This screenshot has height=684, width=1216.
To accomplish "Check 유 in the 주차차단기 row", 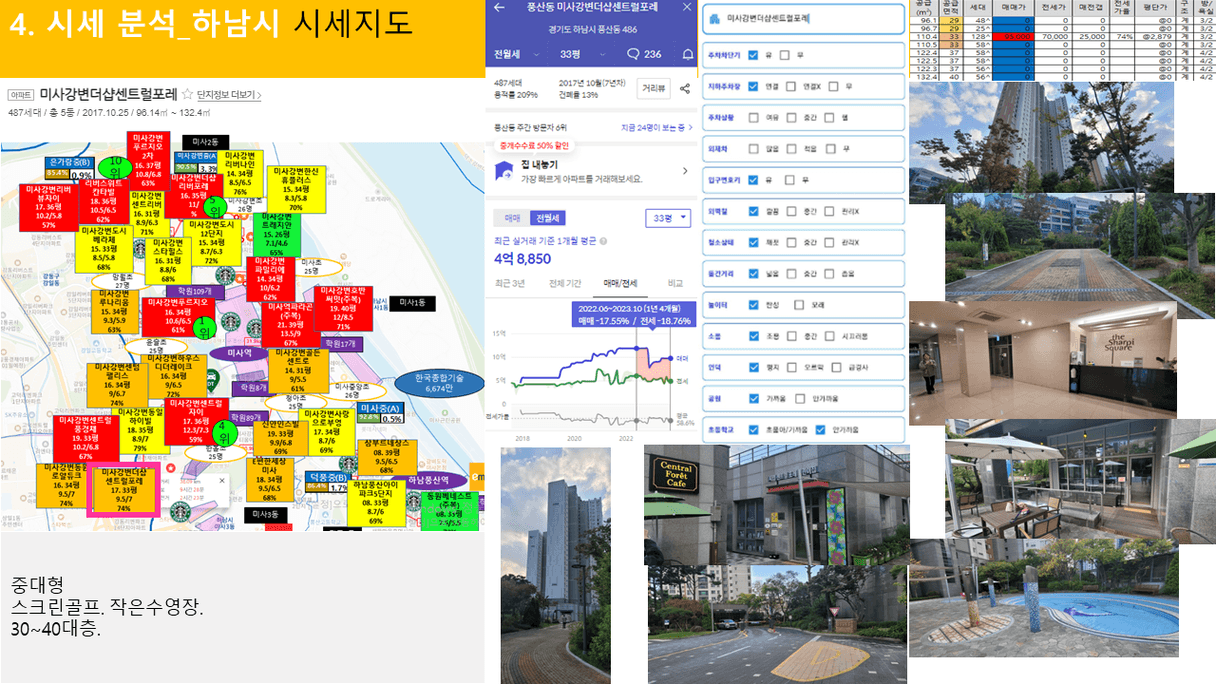I will pos(754,55).
